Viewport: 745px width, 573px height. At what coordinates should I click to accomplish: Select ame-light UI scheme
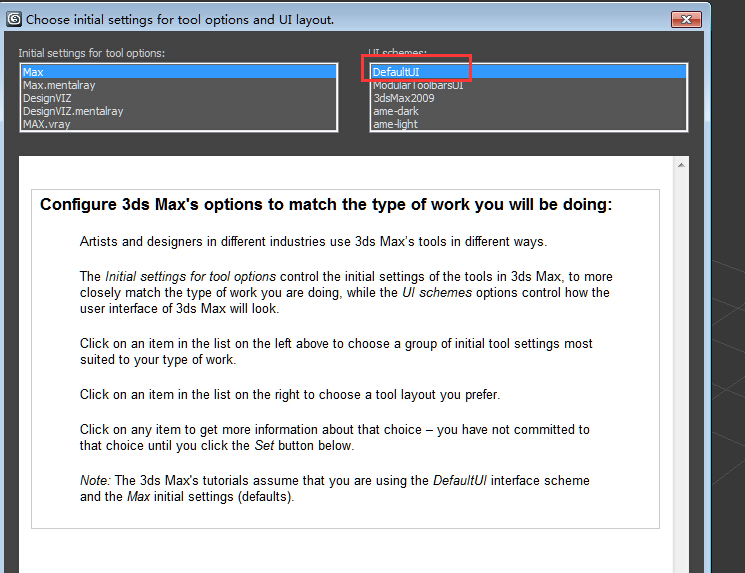[x=529, y=124]
